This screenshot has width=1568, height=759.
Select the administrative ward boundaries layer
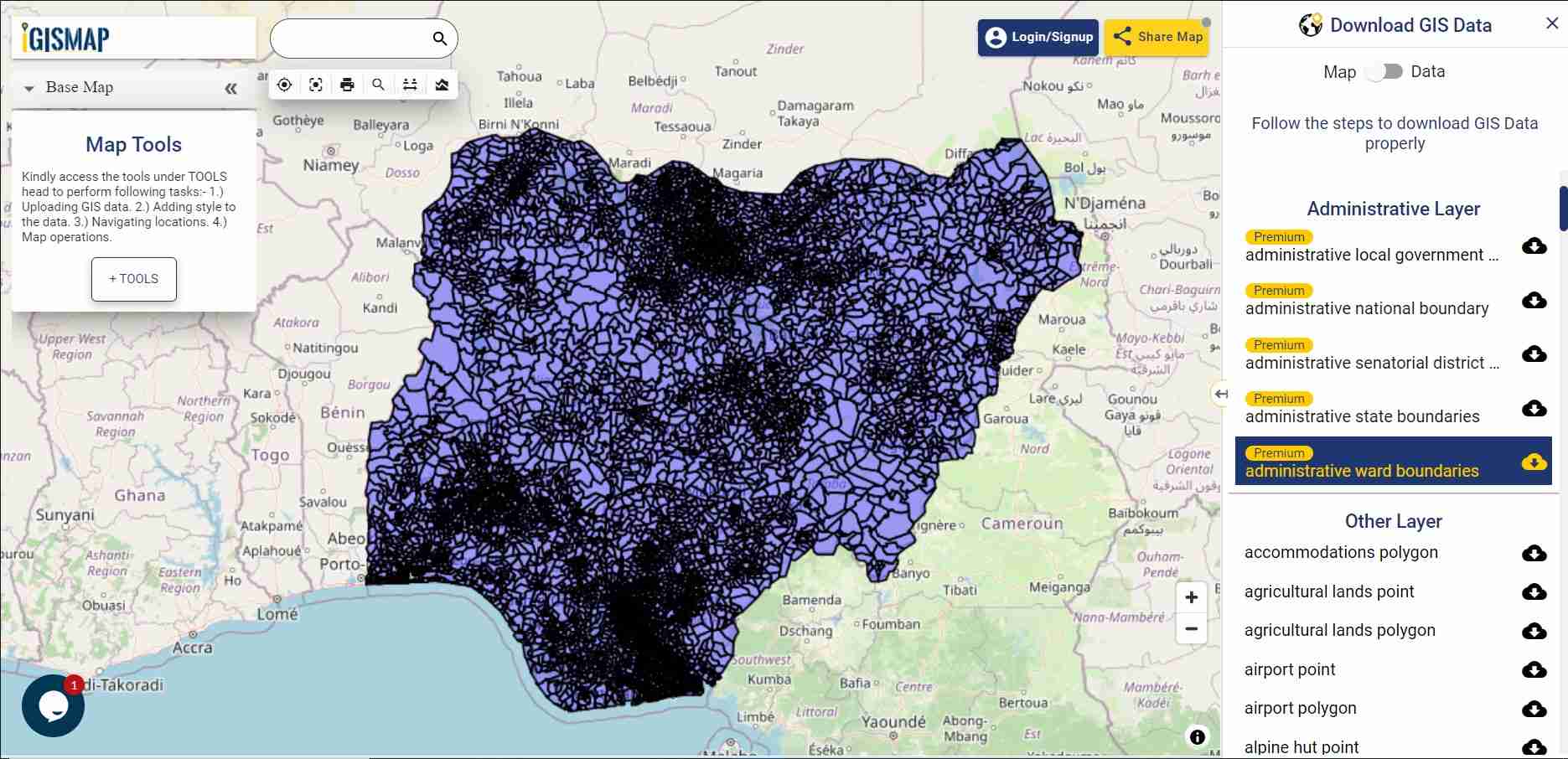(x=1362, y=470)
